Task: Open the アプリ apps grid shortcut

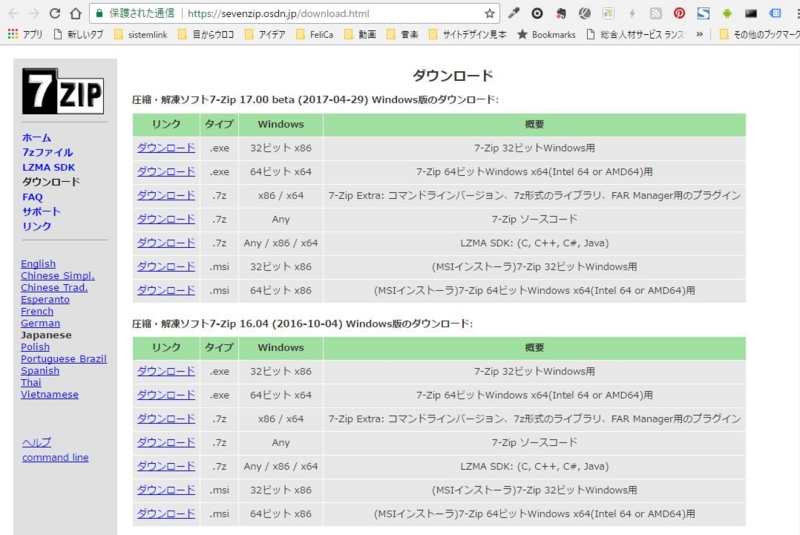Action: pos(26,34)
